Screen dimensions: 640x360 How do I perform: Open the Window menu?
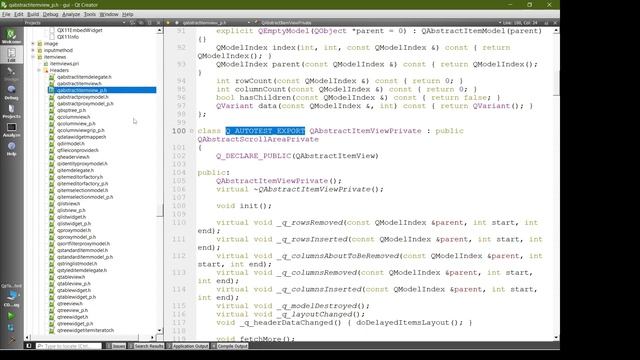[109, 14]
